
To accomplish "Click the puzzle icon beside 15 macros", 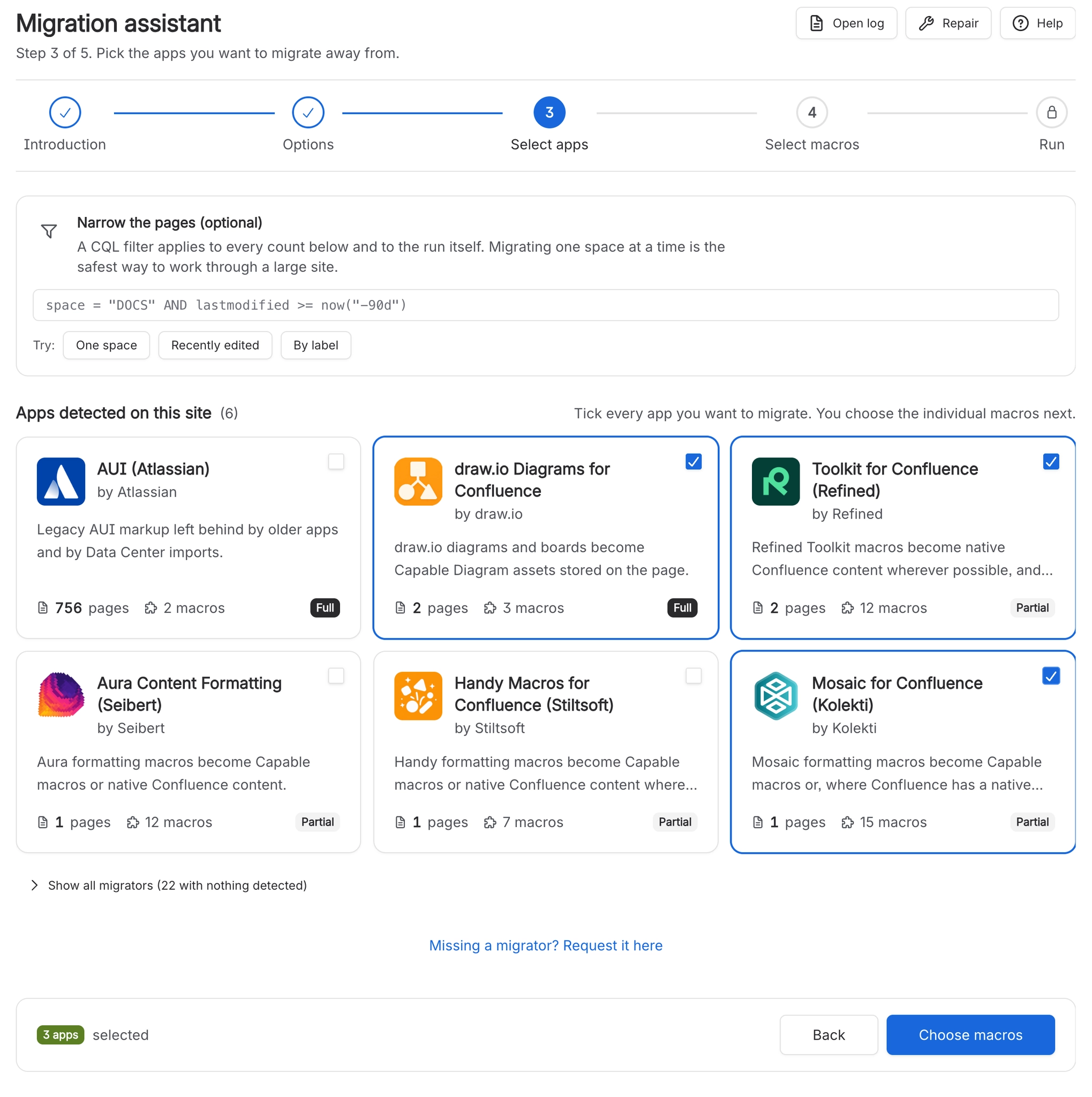I will (847, 822).
